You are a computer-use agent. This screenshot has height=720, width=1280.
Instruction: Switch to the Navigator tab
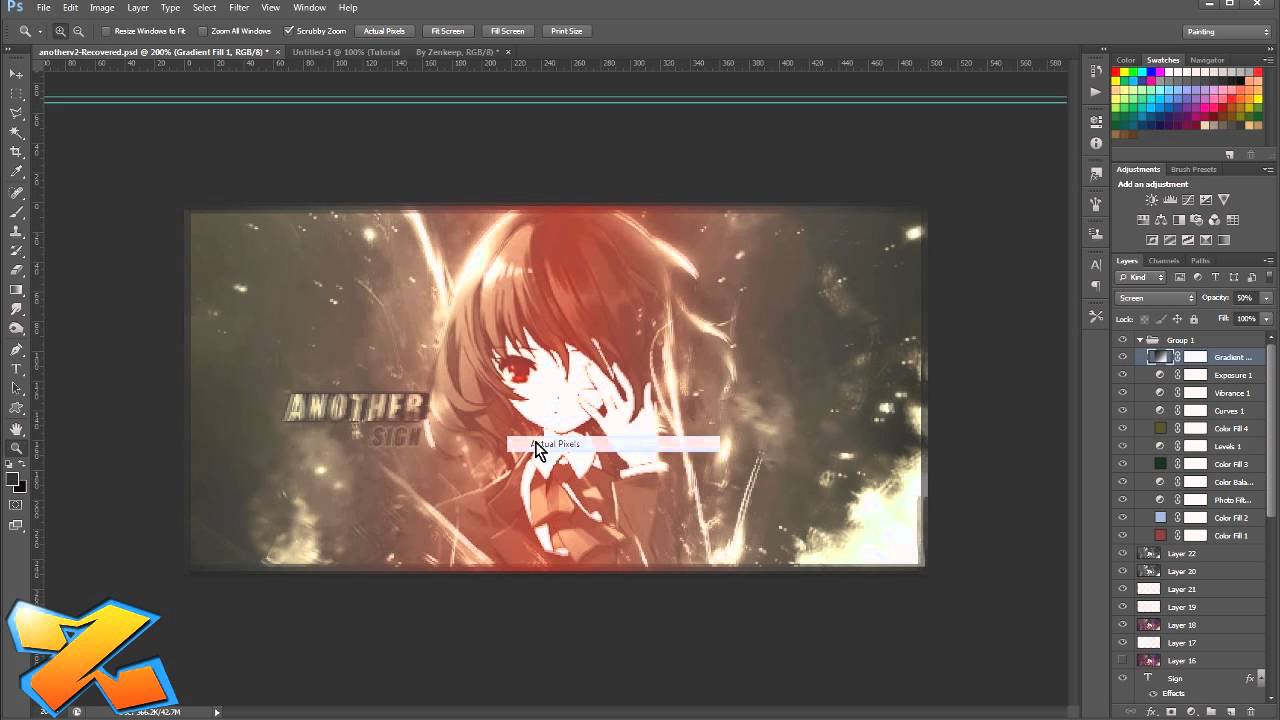[1207, 60]
